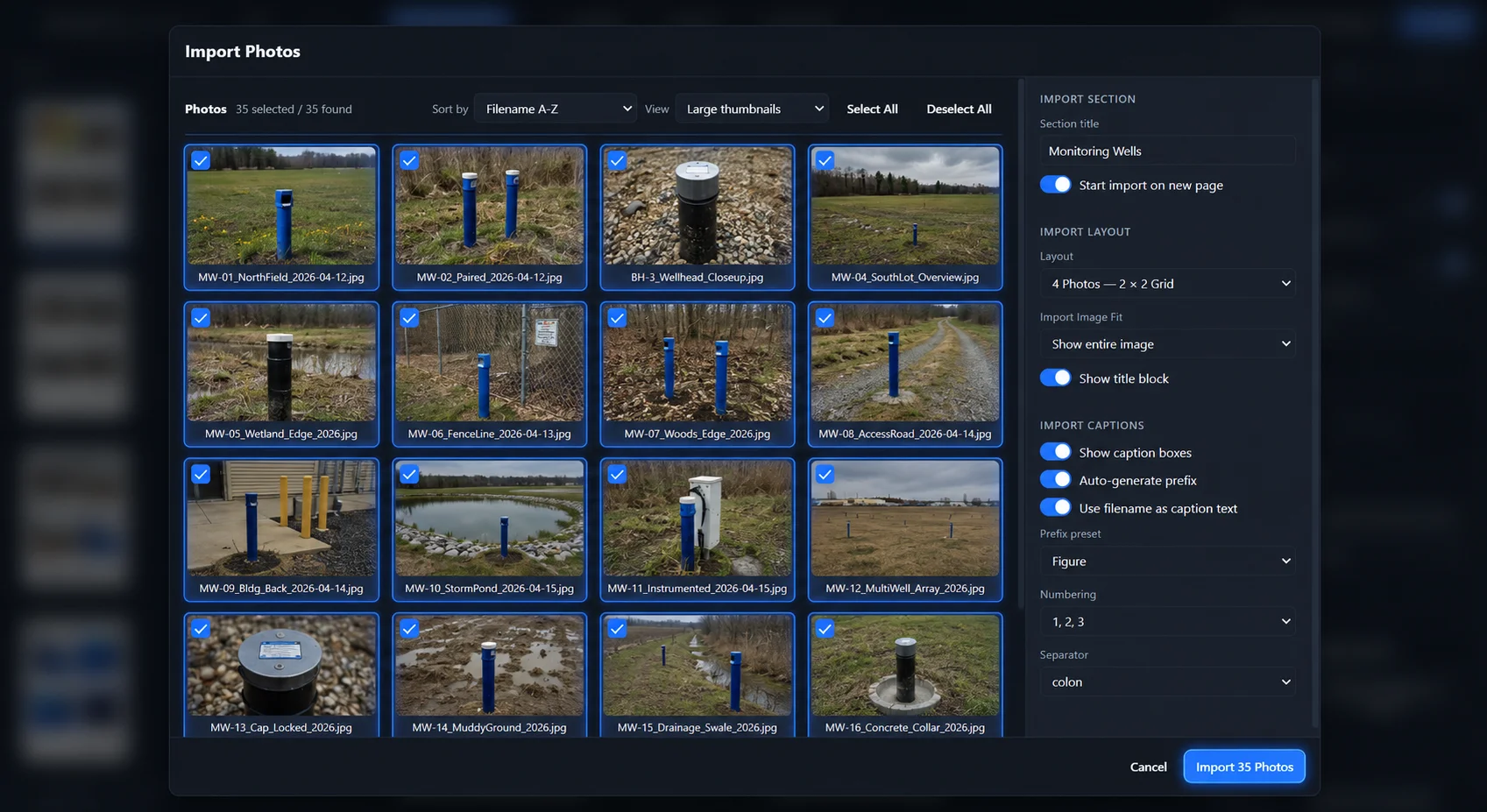The height and width of the screenshot is (812, 1487).
Task: Open the Numbering 1, 2, 3 dropdown
Action: pos(1168,622)
